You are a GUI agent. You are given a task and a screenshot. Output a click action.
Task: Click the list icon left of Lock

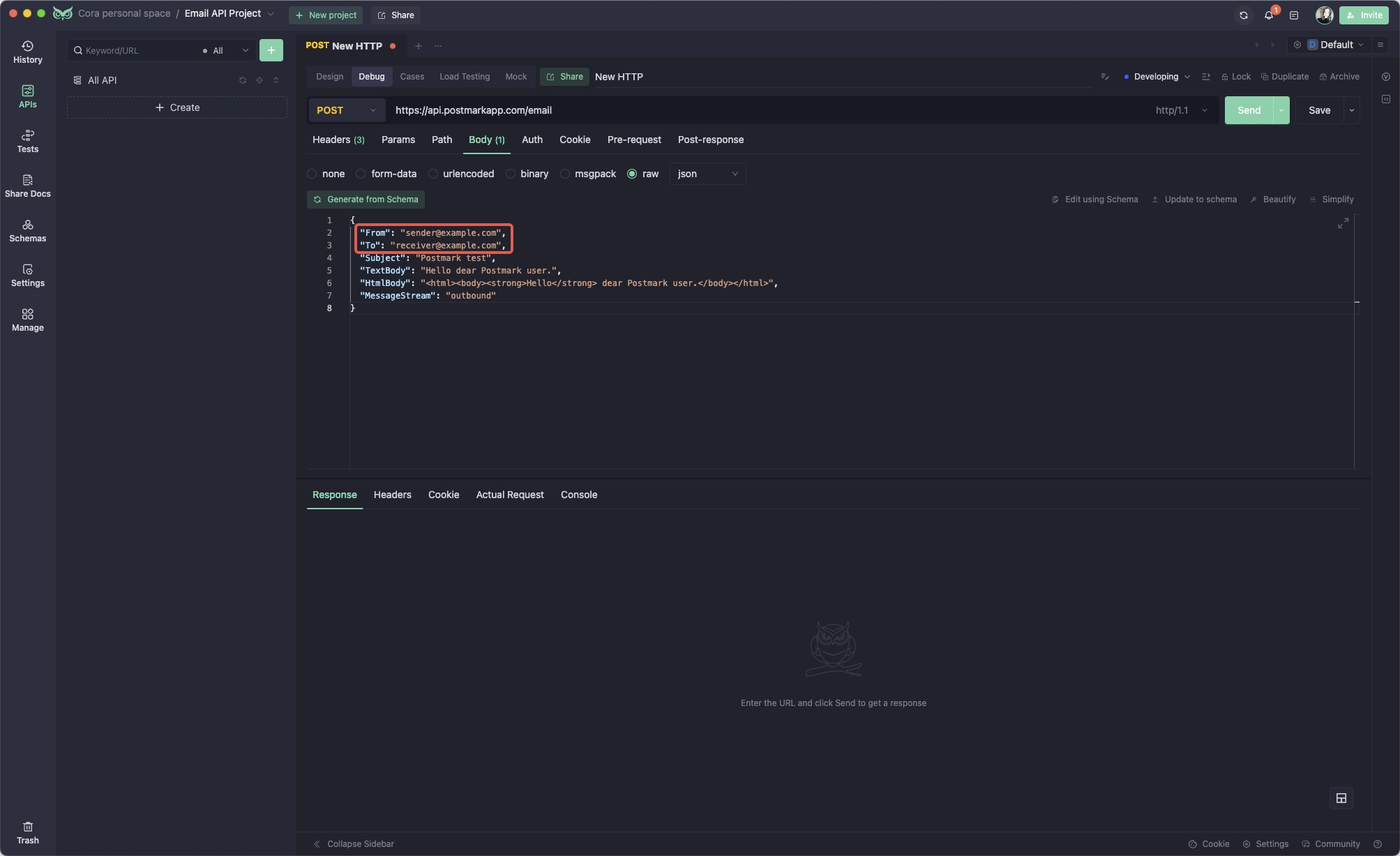tap(1206, 77)
